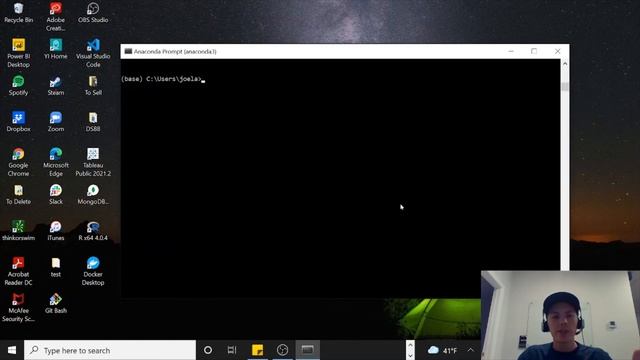Click the YI Home desktop icon
Viewport: 640px width, 360px height.
[x=56, y=49]
